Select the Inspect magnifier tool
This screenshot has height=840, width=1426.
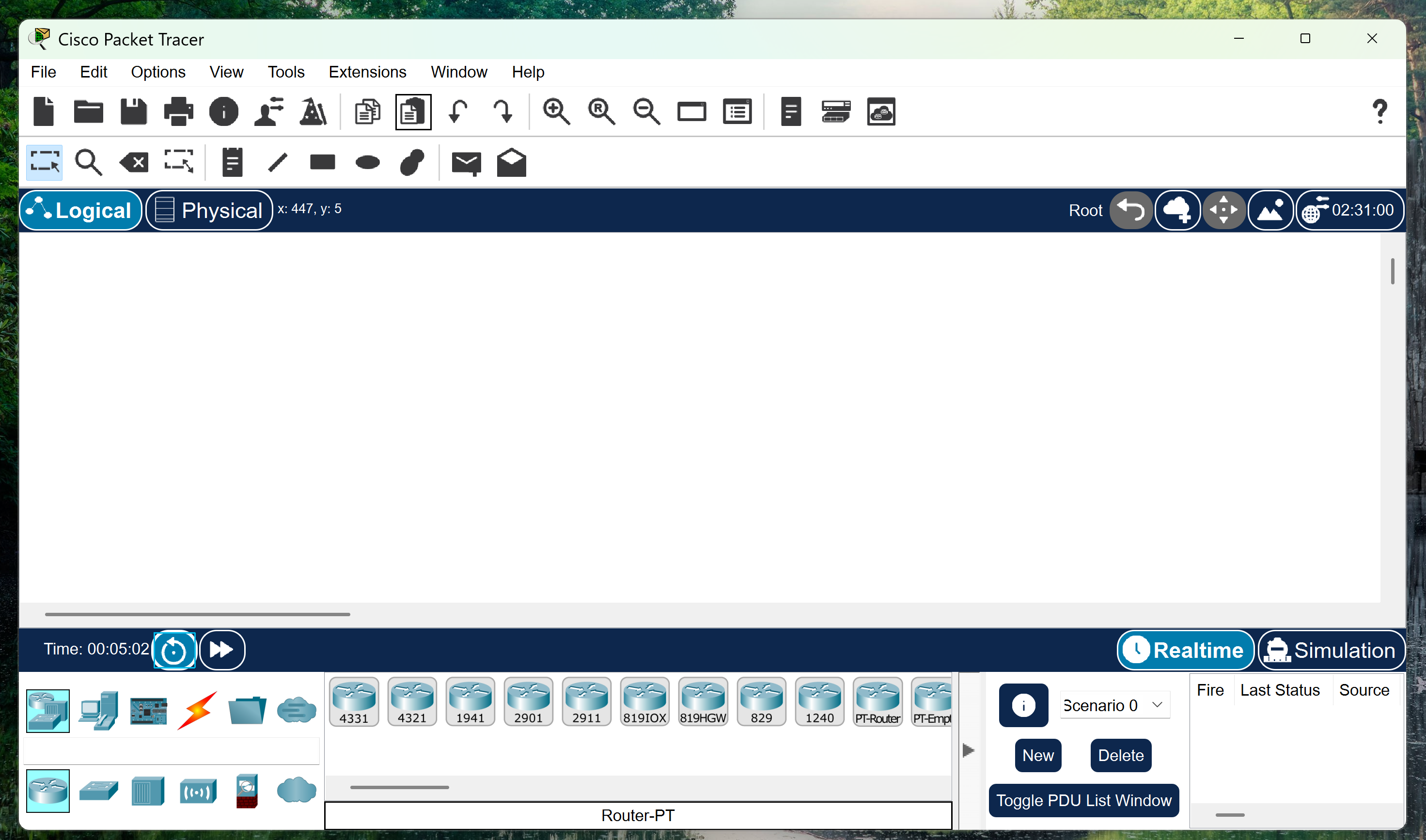coord(89,163)
